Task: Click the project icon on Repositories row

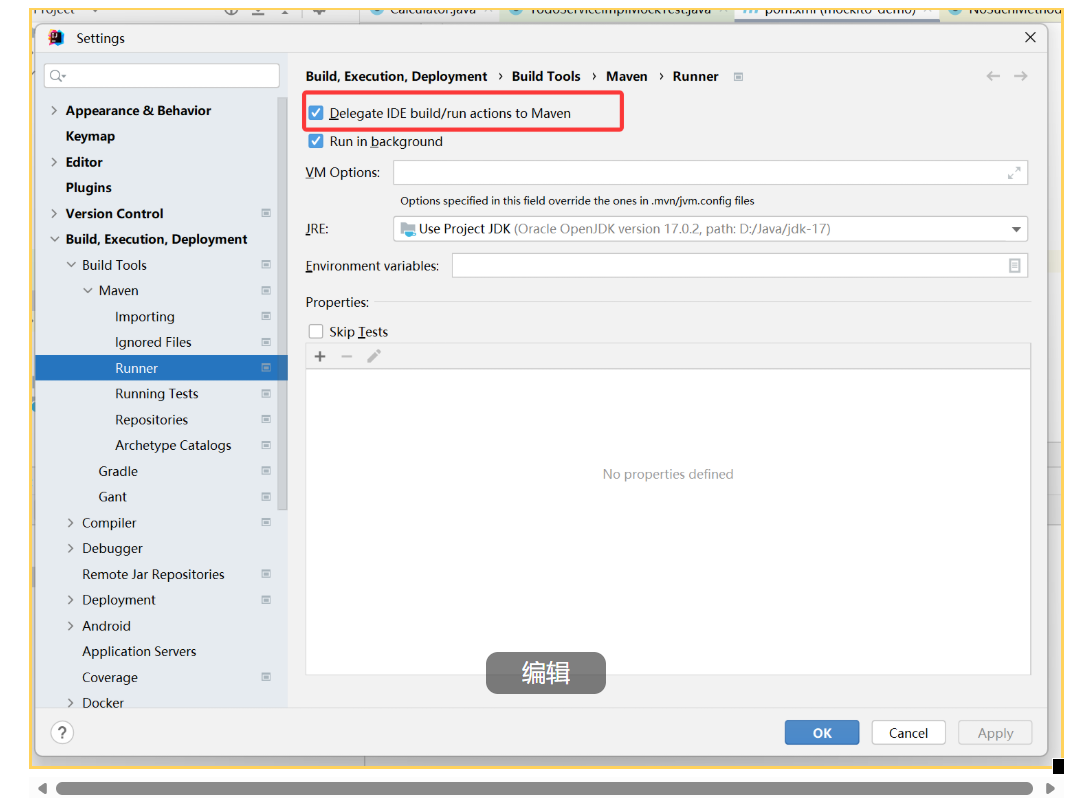Action: pos(266,420)
